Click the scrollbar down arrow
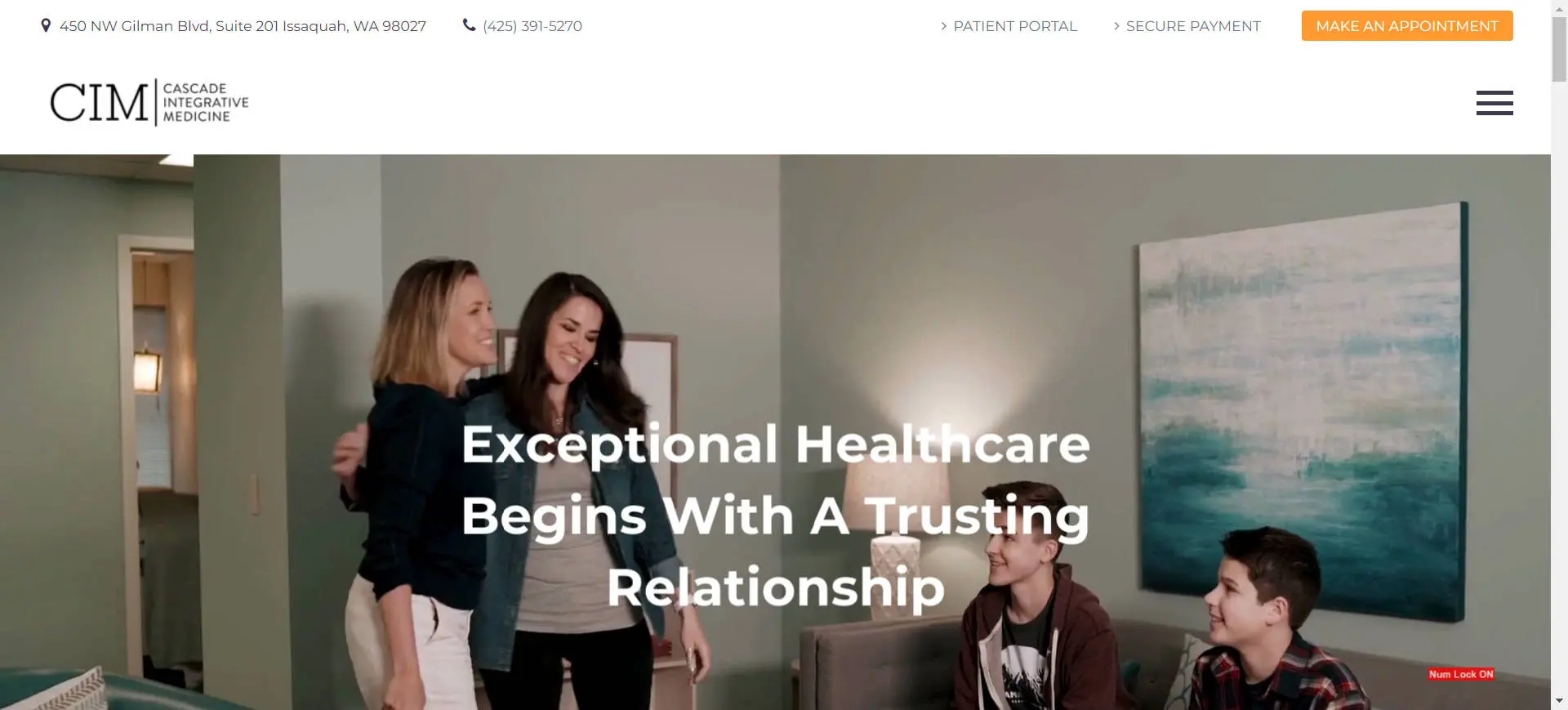 [x=1559, y=701]
